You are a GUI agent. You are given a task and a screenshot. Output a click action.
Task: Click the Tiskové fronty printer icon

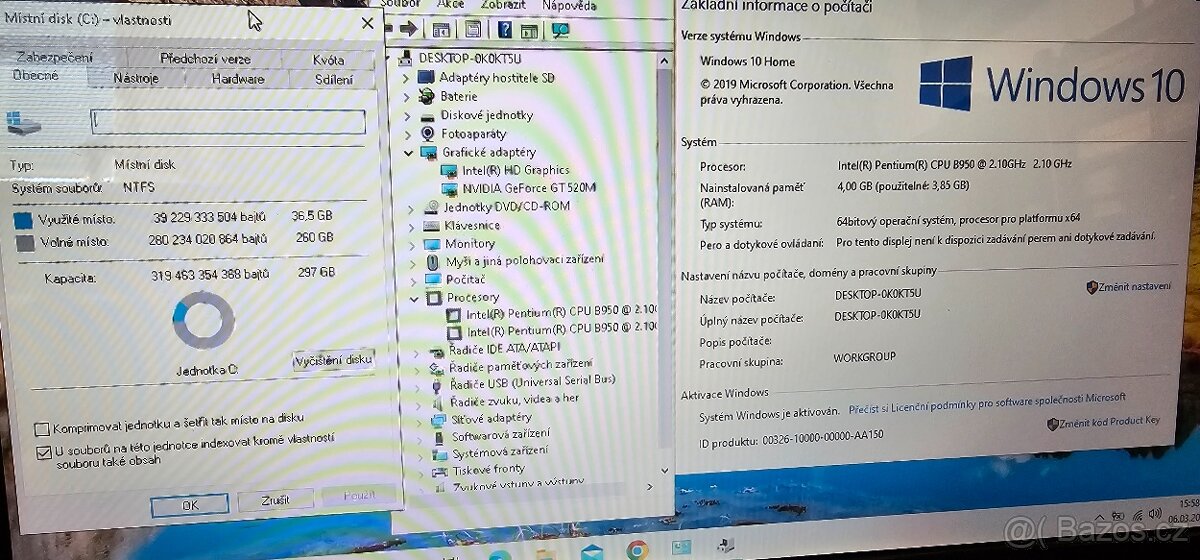441,470
